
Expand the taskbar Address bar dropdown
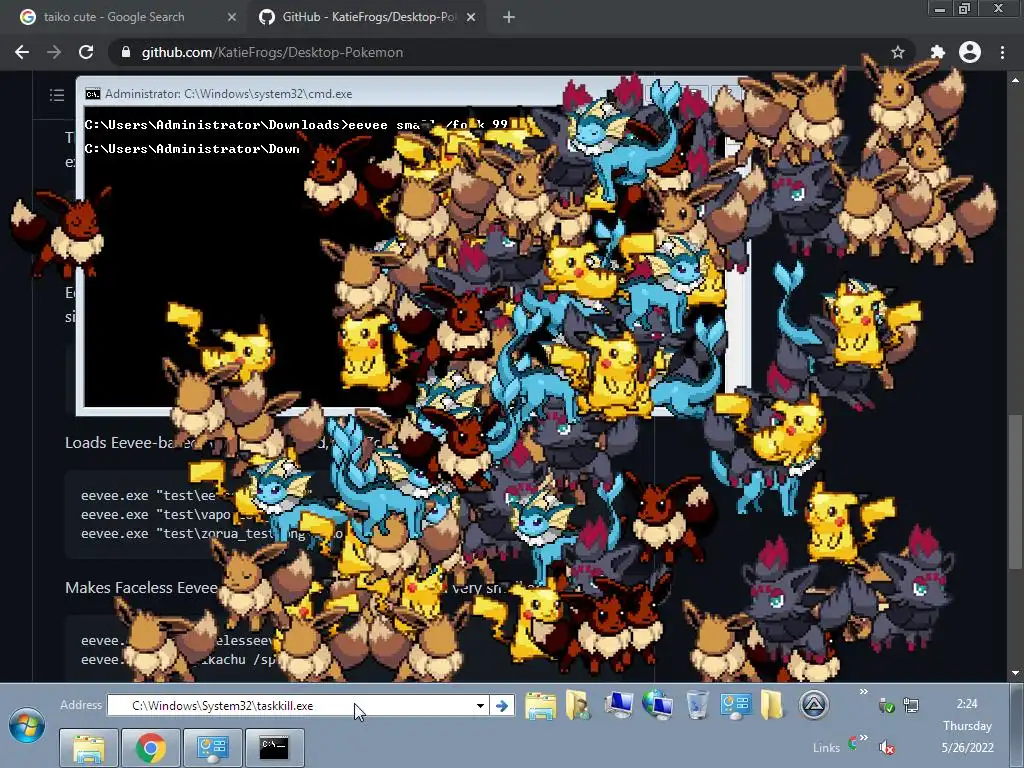click(480, 706)
